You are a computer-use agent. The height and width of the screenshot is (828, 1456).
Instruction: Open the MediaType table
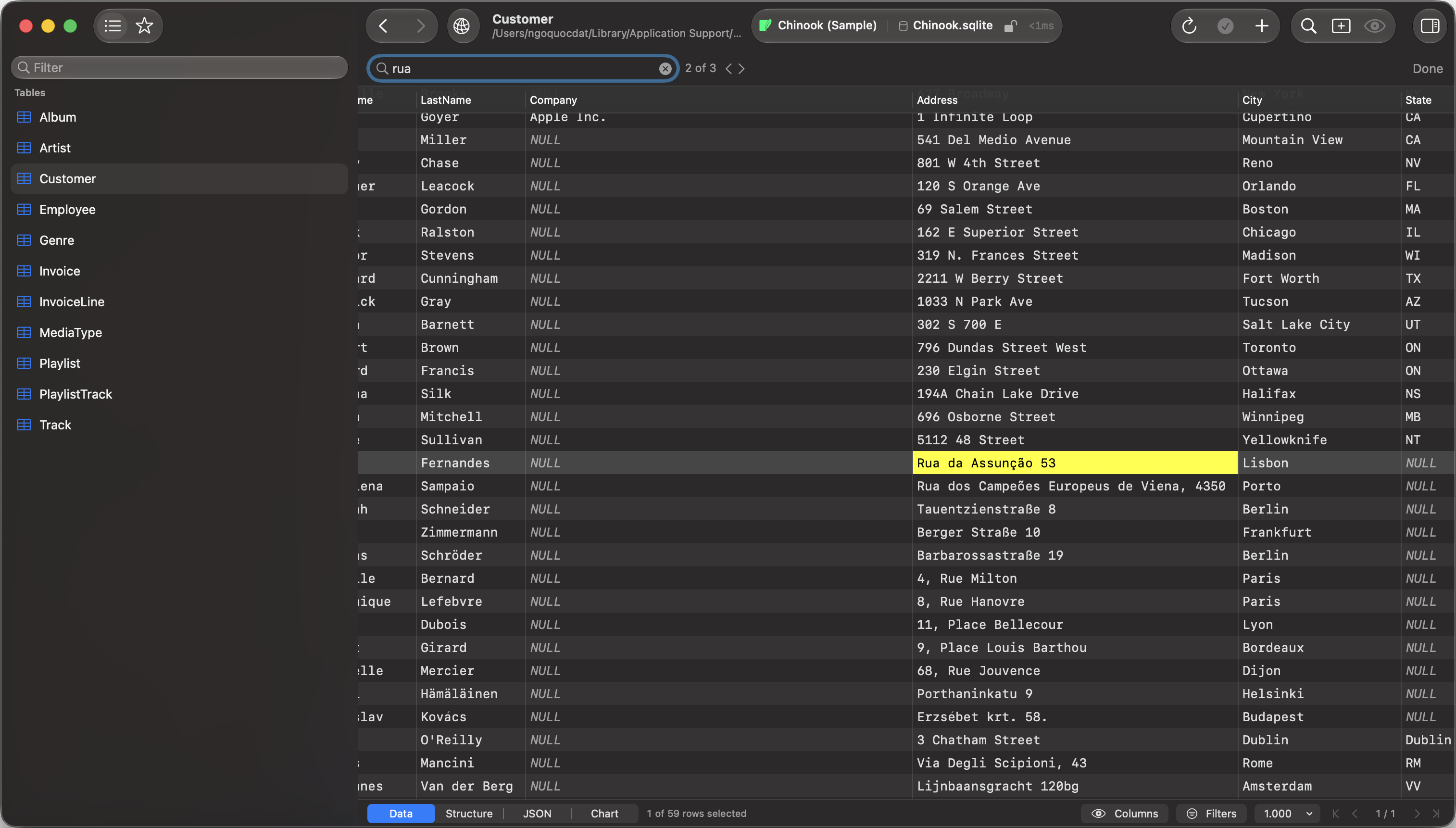pos(179,332)
